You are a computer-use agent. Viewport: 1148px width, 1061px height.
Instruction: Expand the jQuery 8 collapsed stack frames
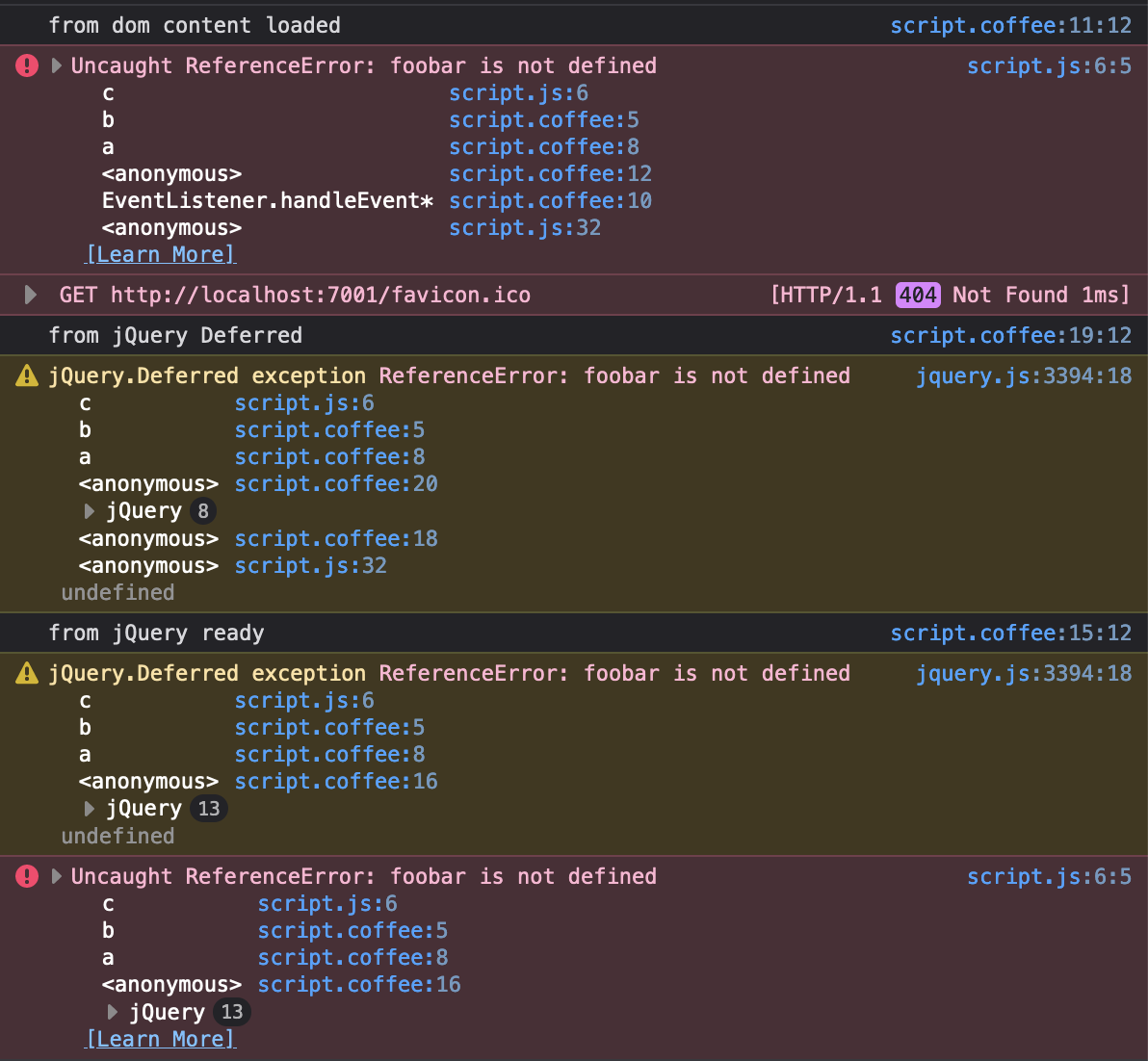click(90, 511)
